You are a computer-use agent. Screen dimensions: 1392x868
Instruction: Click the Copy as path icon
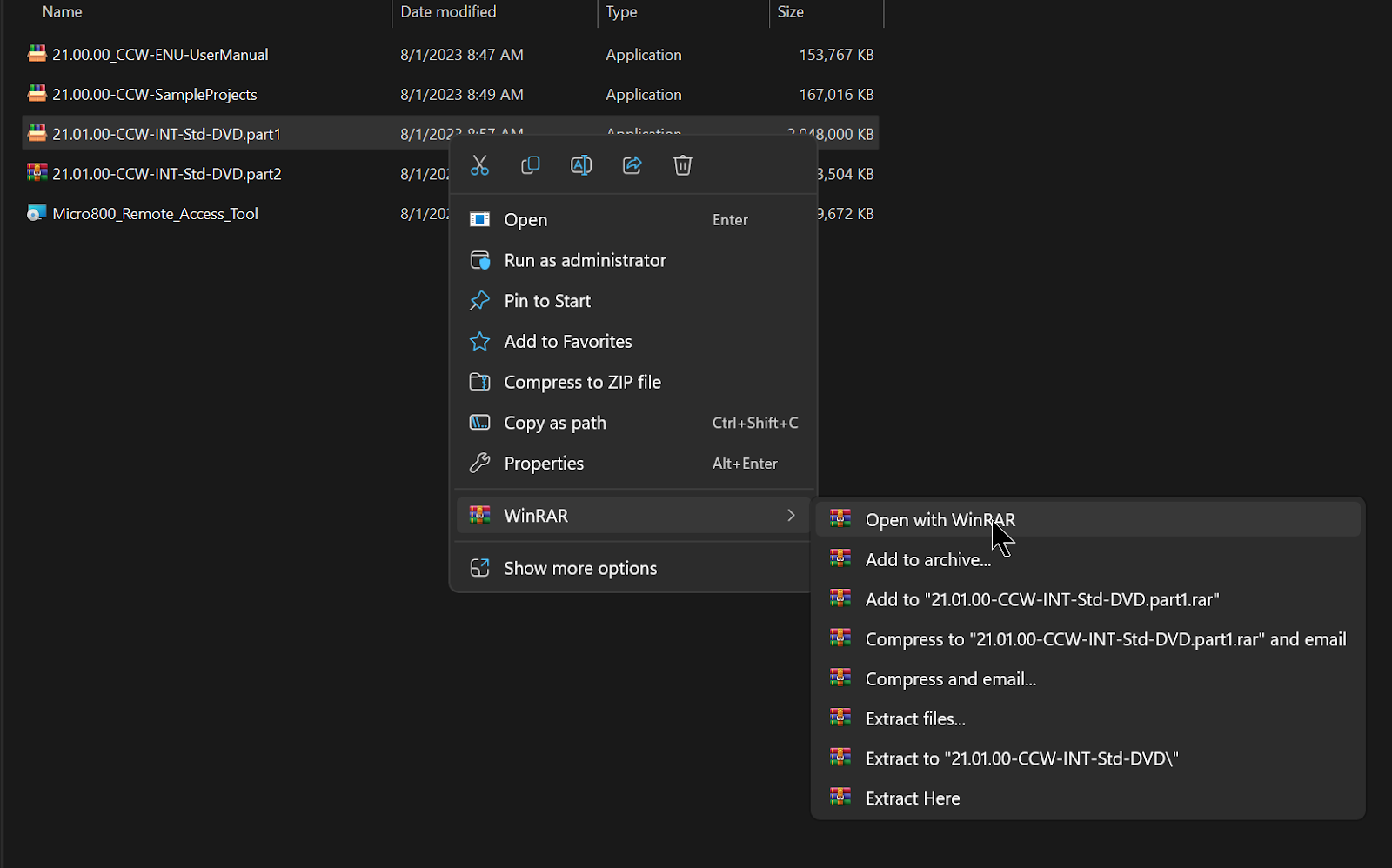[x=479, y=423]
